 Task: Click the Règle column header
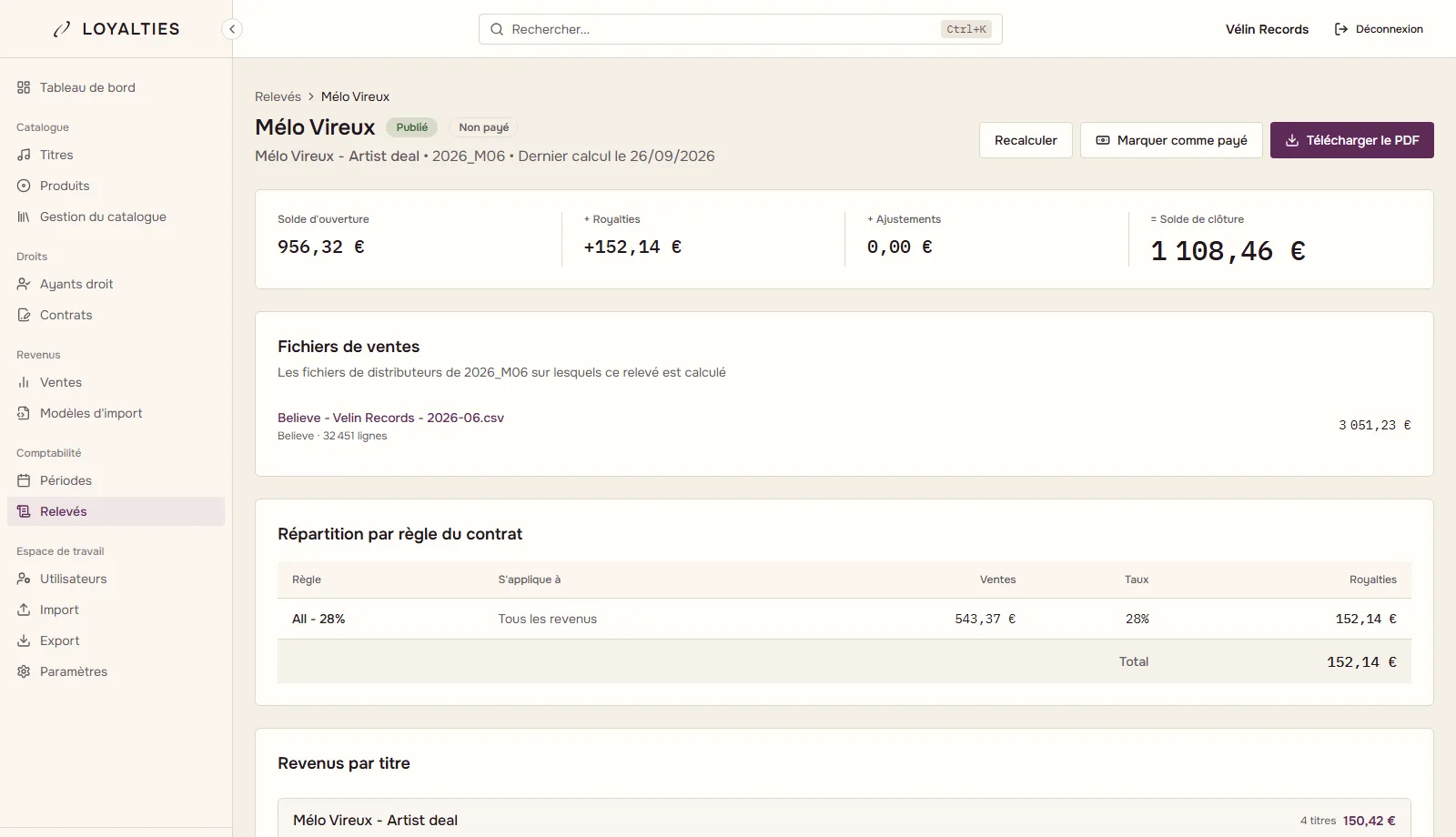(307, 580)
